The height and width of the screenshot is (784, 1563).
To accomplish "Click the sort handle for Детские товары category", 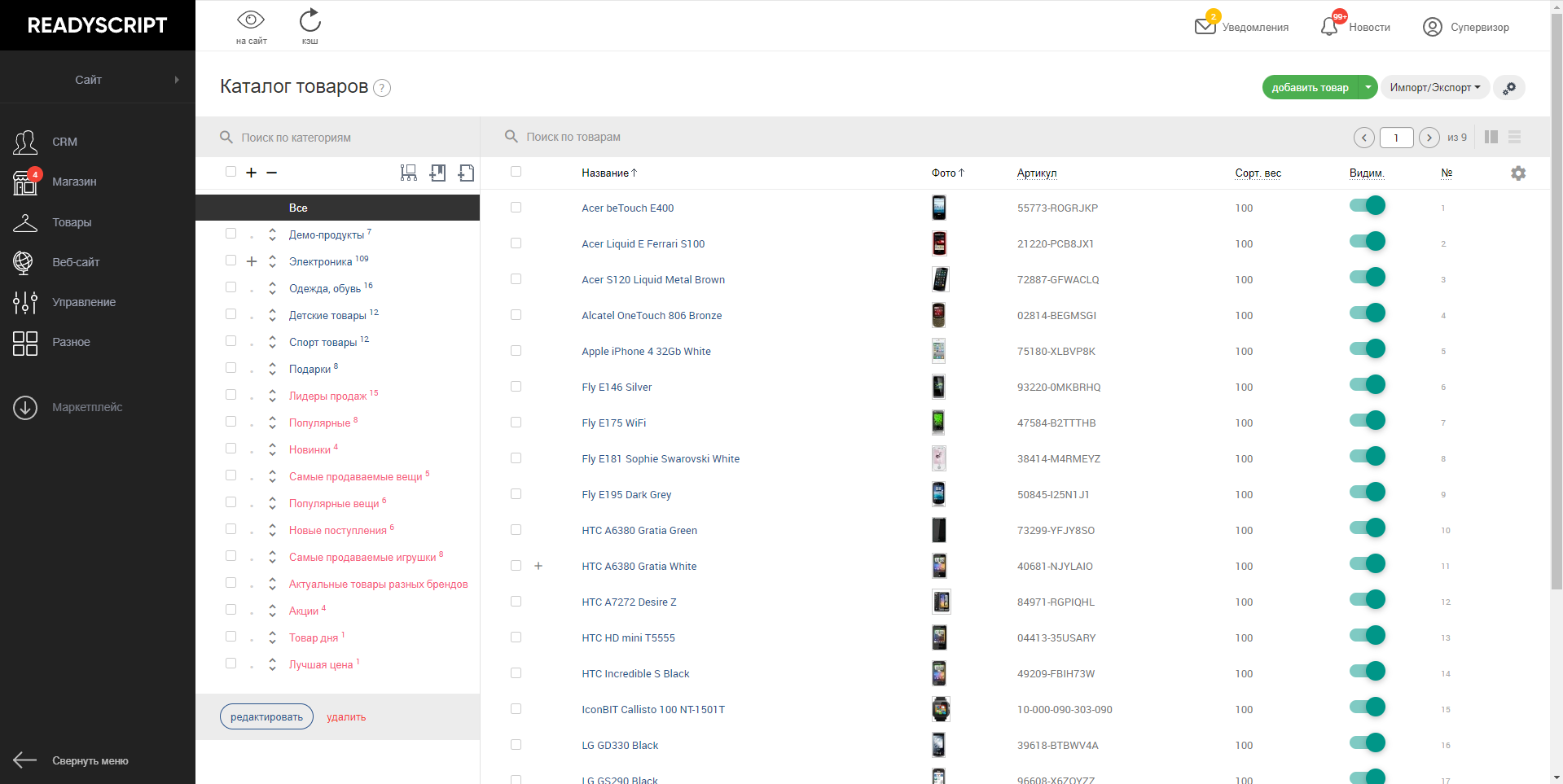I will click(x=272, y=315).
